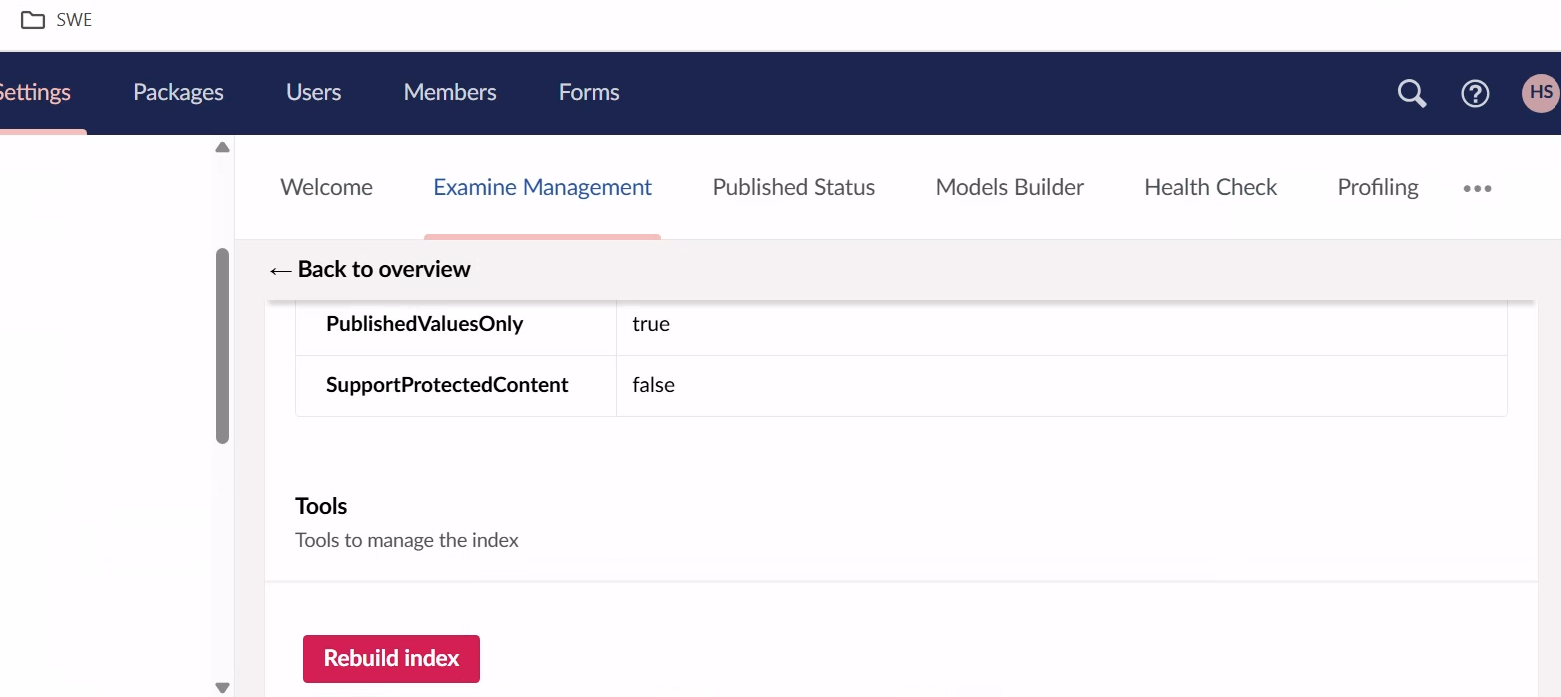Select the SupportProtectedContent label
The height and width of the screenshot is (697, 1561).
tap(447, 385)
